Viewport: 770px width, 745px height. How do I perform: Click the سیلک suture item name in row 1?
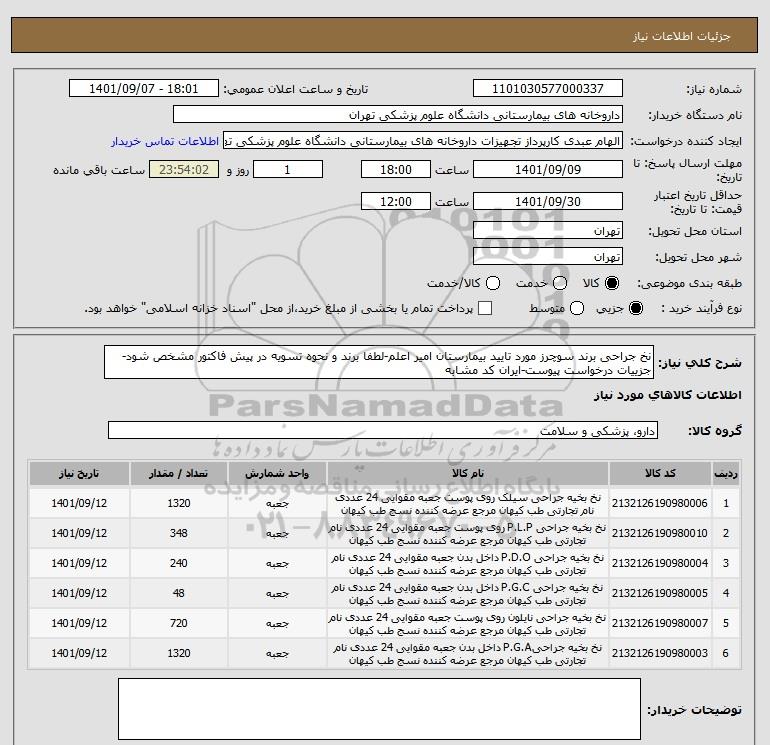468,504
